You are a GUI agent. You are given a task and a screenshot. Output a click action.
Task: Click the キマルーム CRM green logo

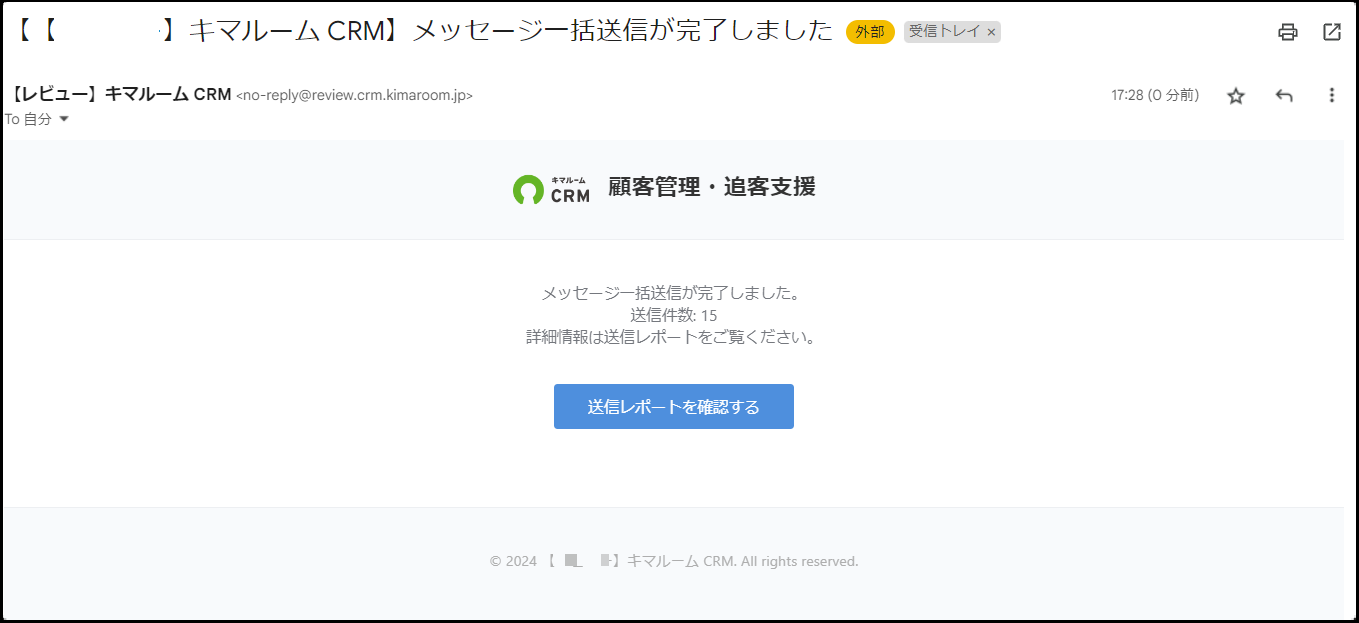pyautogui.click(x=551, y=189)
